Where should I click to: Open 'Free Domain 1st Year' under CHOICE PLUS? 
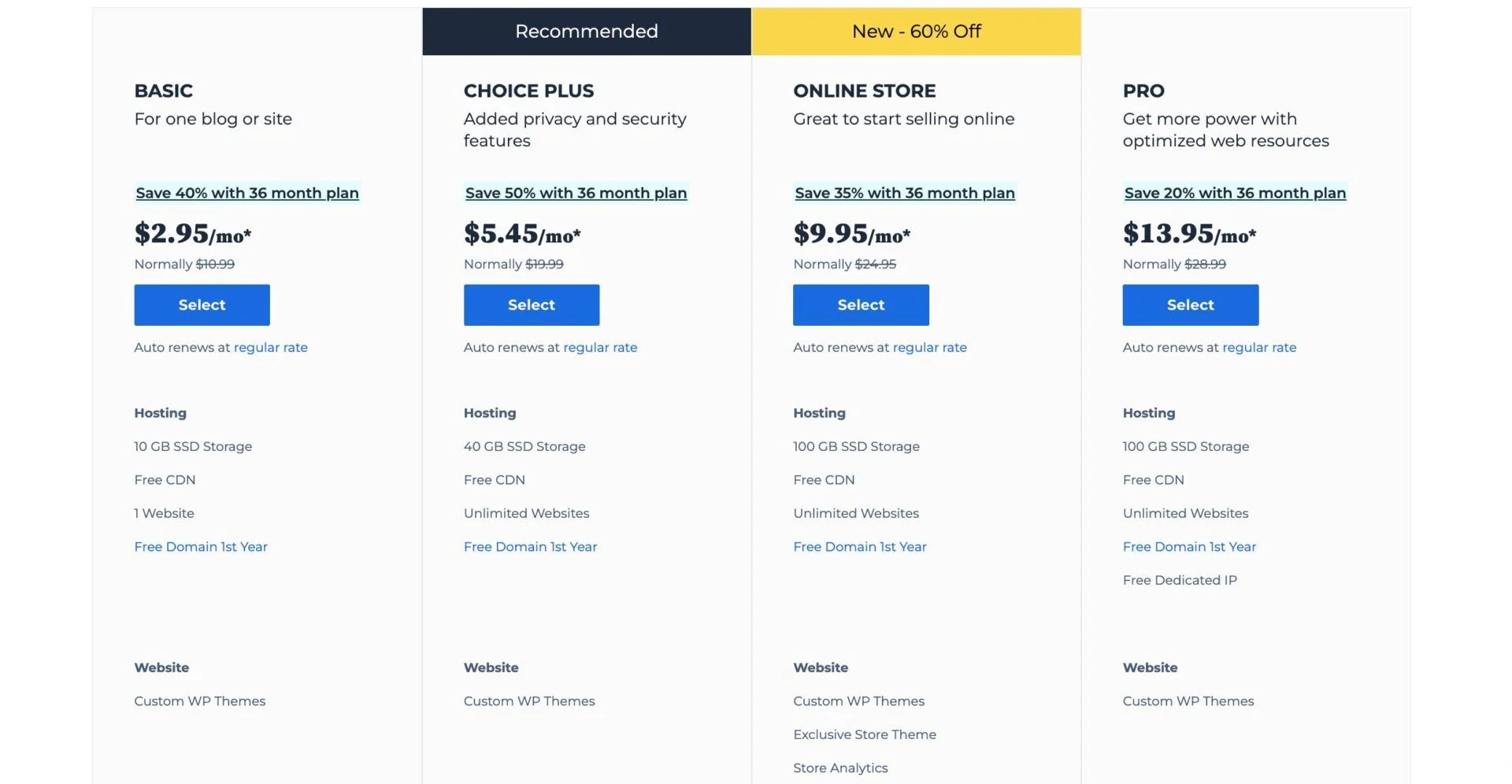click(530, 546)
